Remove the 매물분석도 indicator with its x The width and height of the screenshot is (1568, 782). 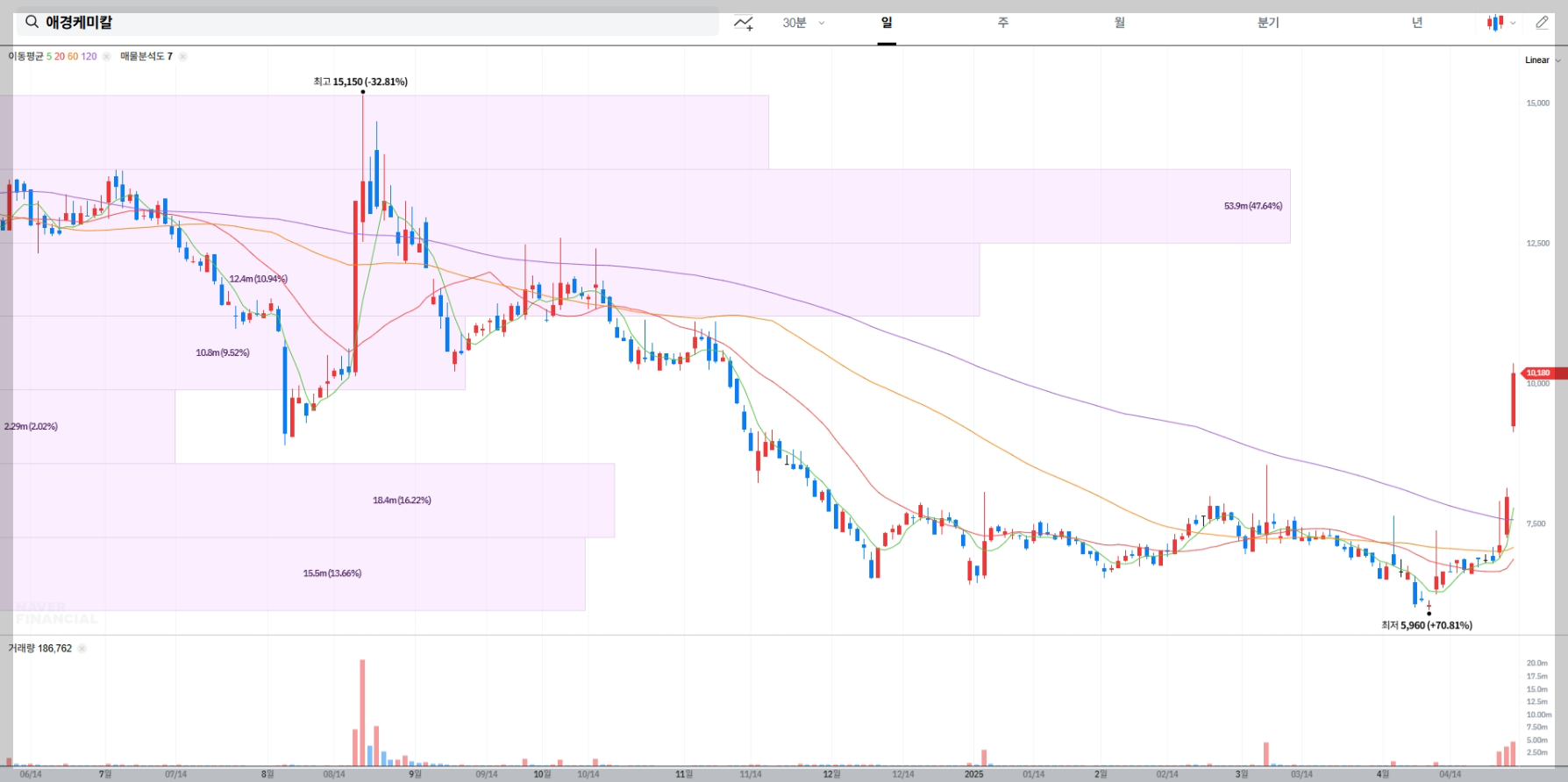click(x=182, y=56)
